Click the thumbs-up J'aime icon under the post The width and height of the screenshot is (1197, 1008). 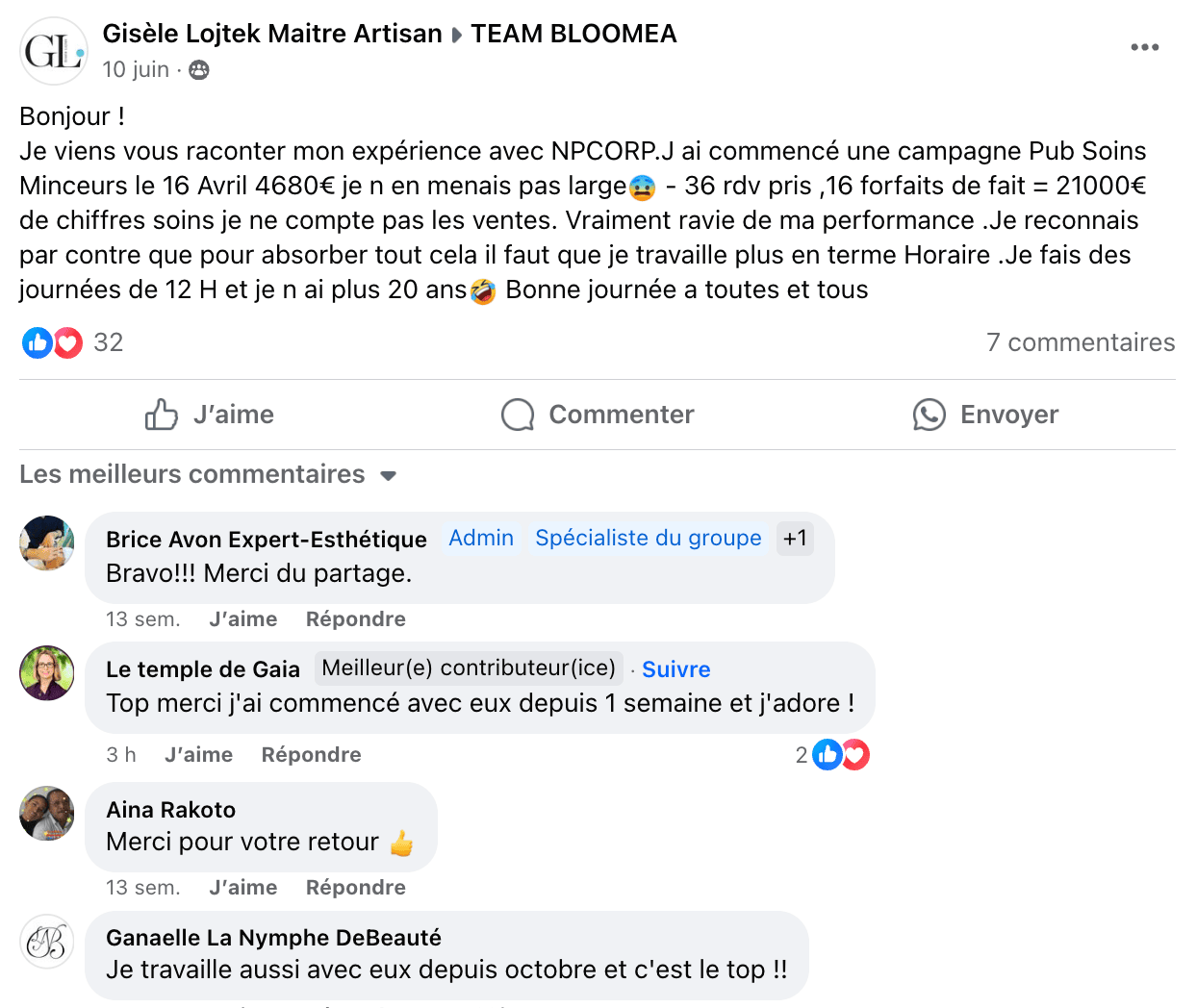pos(162,415)
